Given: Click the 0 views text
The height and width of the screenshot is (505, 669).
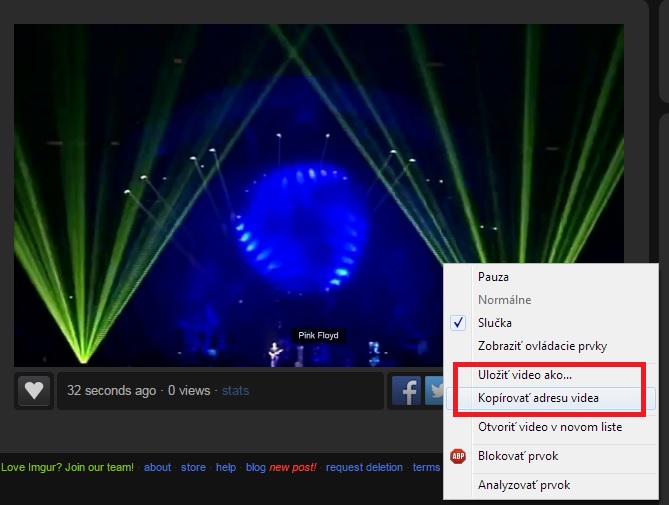Looking at the screenshot, I should pyautogui.click(x=189, y=391).
